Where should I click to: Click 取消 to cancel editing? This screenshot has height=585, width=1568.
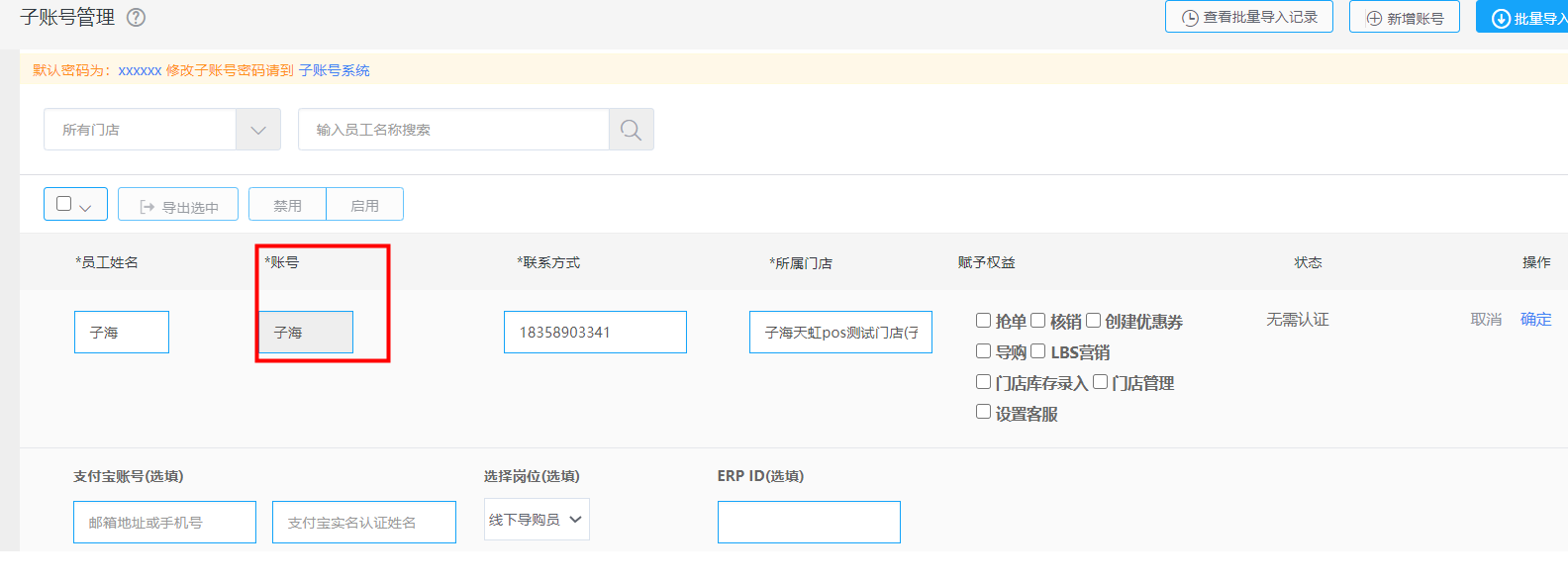1486,319
